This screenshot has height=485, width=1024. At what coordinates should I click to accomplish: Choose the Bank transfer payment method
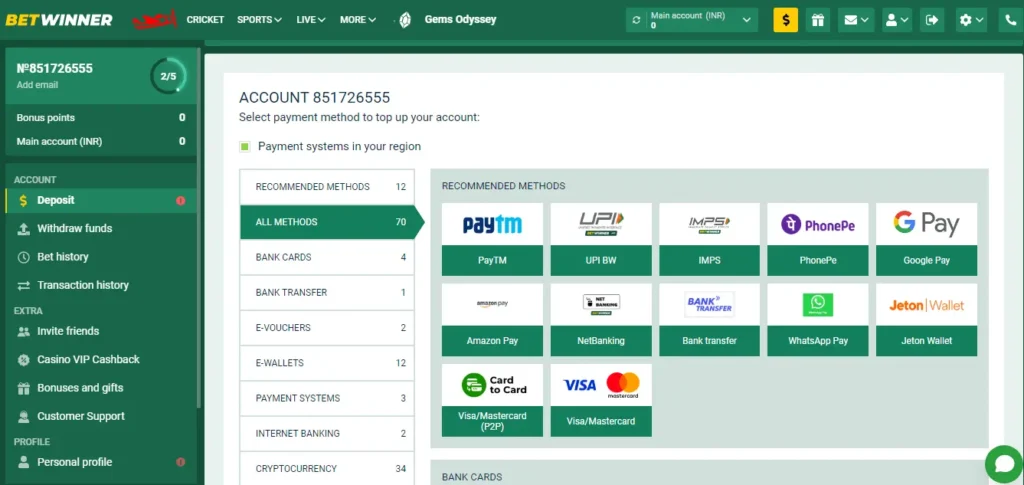pos(709,320)
